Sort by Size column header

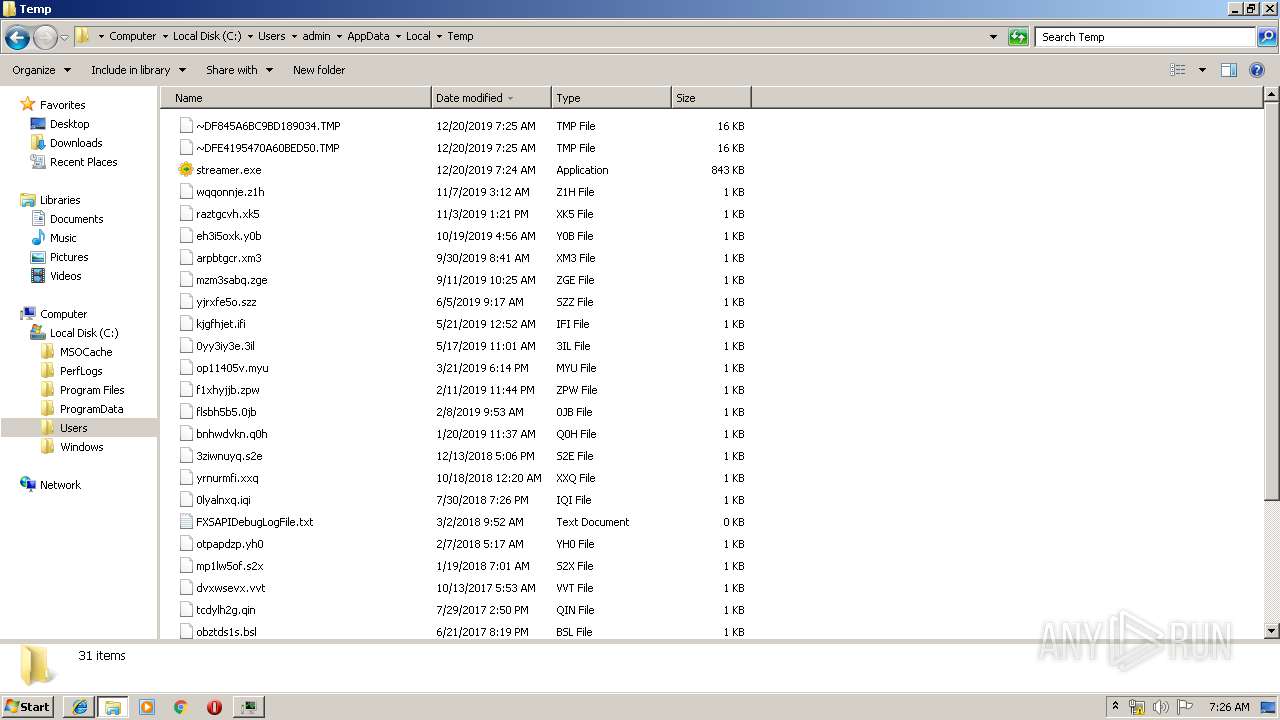(711, 98)
